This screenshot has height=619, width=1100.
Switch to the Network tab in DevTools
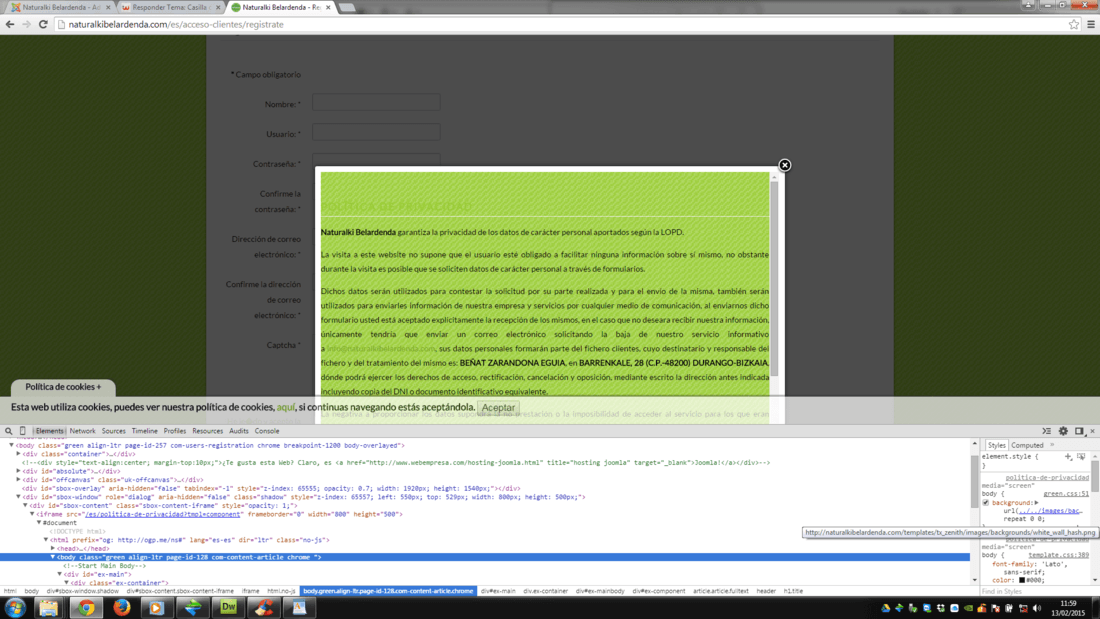click(x=82, y=431)
